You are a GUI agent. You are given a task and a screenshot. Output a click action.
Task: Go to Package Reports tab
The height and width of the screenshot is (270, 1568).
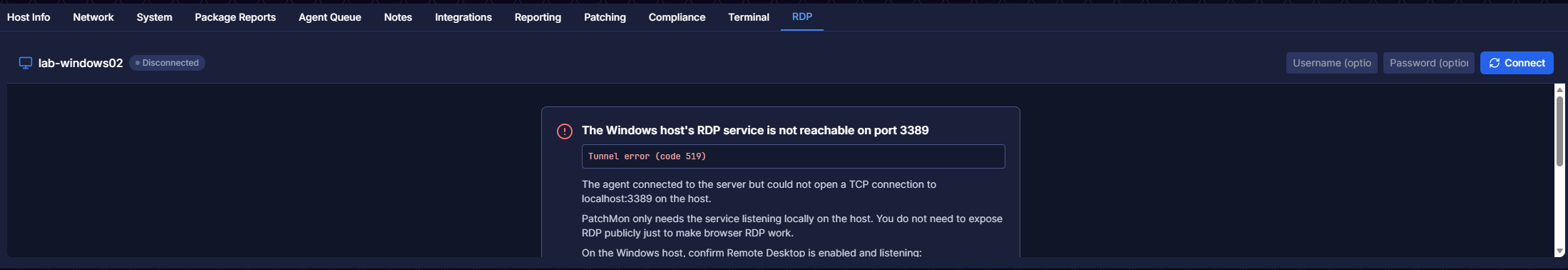tap(235, 17)
